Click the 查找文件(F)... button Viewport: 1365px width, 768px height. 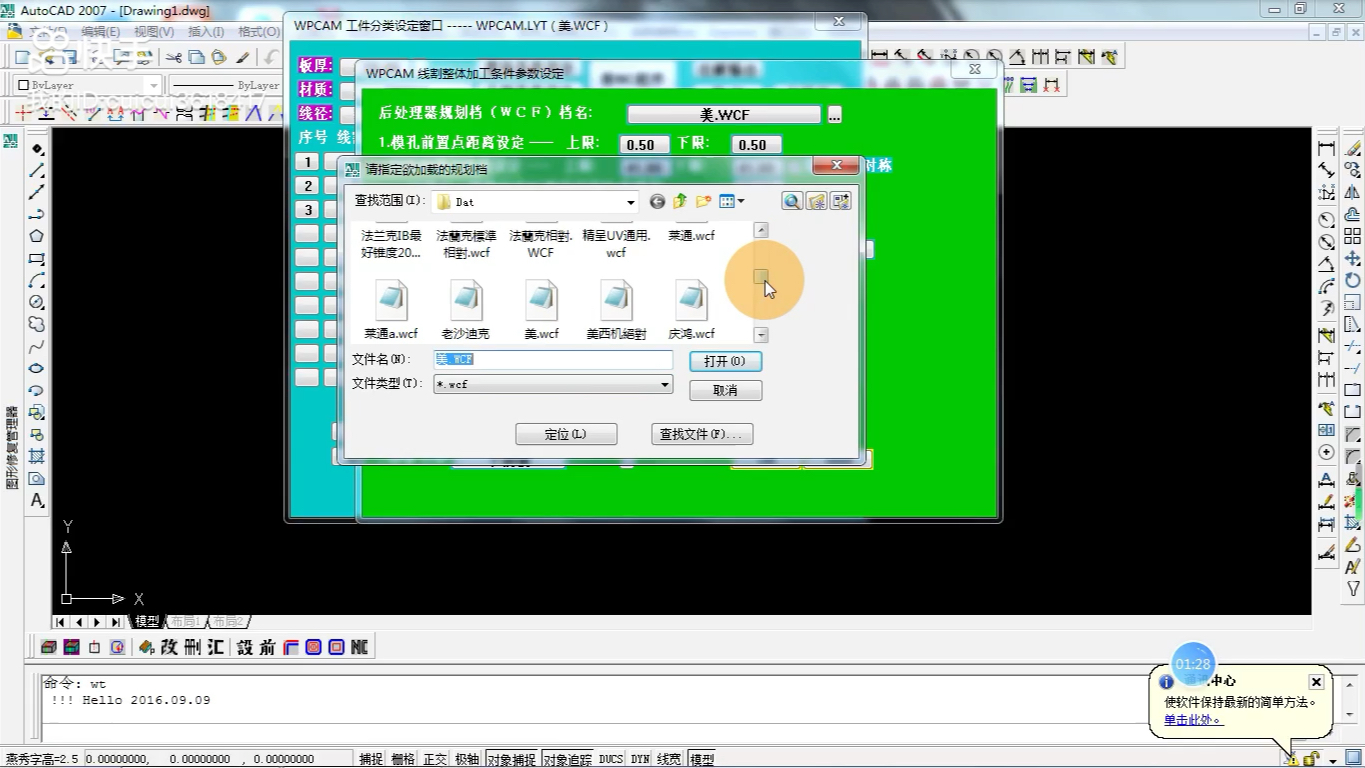point(702,434)
